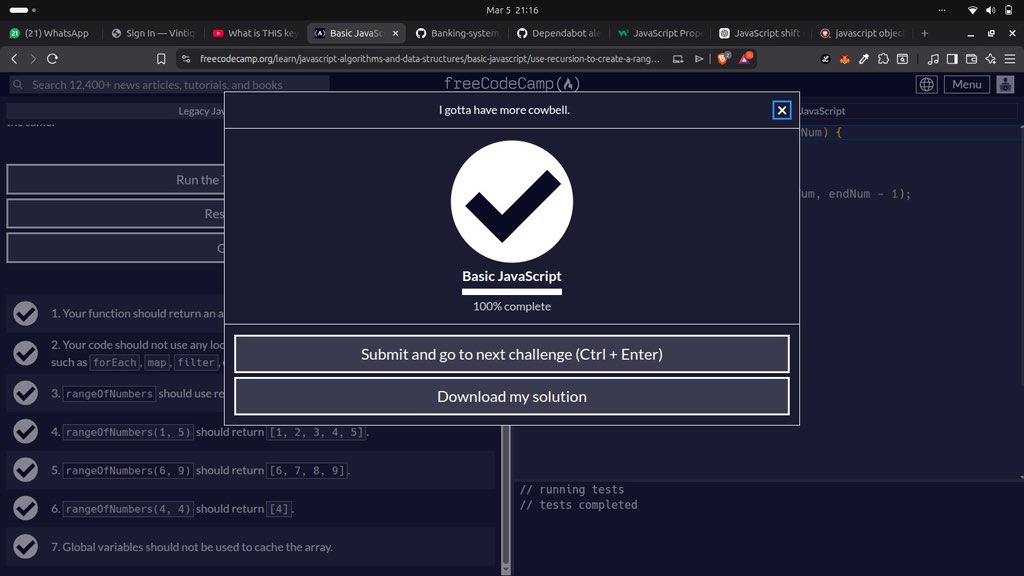Screen dimensions: 1024x576
Task: Toggle the browser sidebar panel
Action: pos(952,59)
